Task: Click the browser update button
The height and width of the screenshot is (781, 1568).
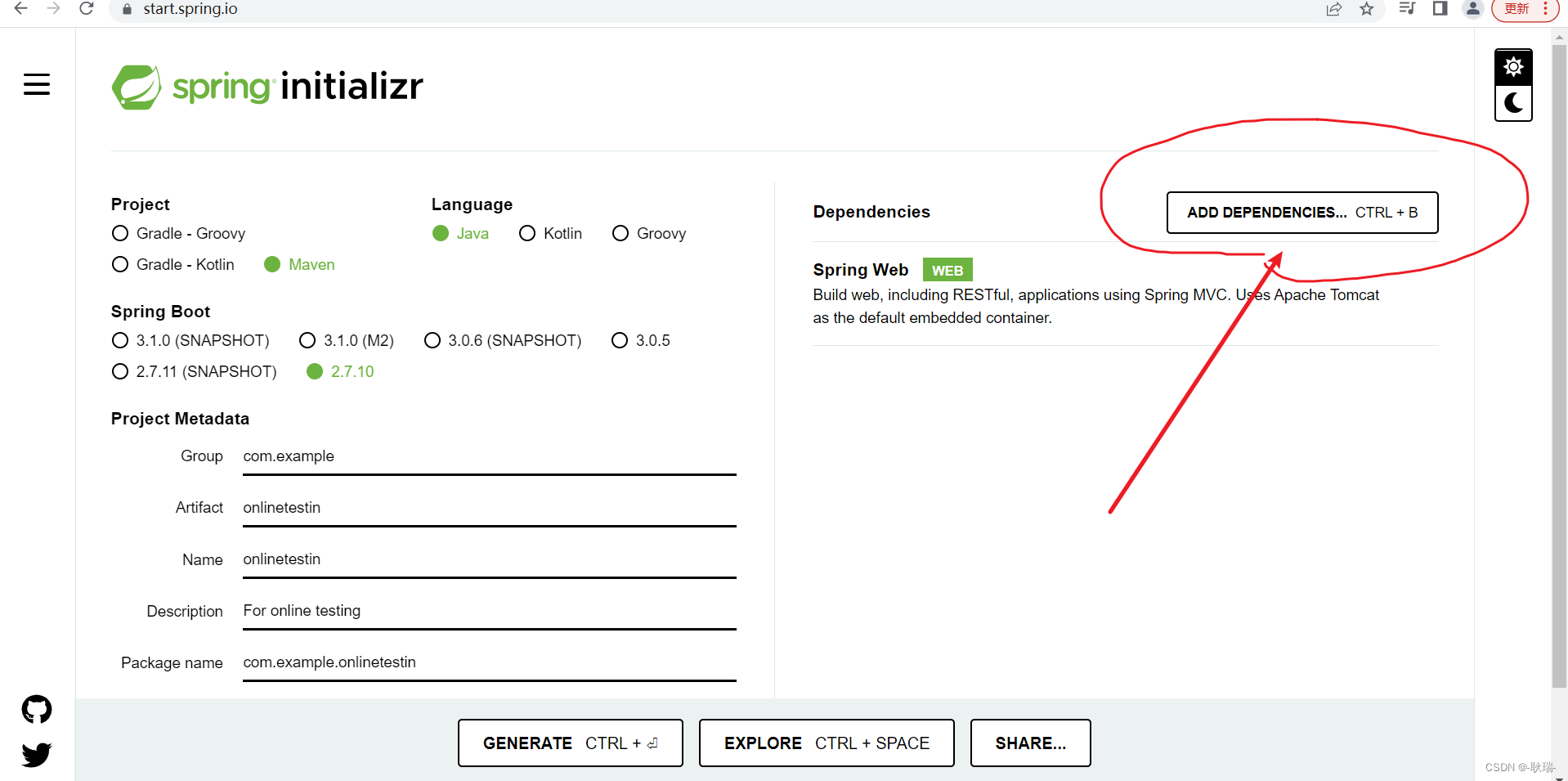Action: [1525, 9]
